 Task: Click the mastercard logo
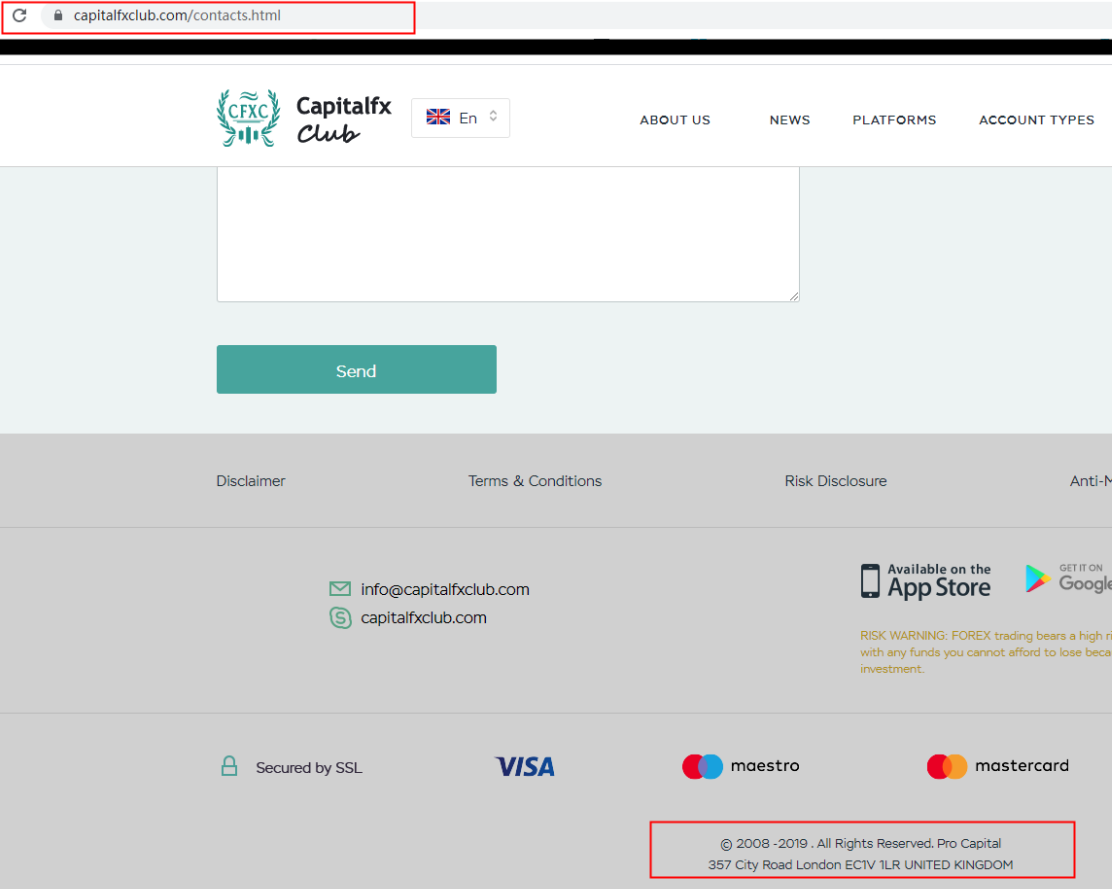pos(997,766)
